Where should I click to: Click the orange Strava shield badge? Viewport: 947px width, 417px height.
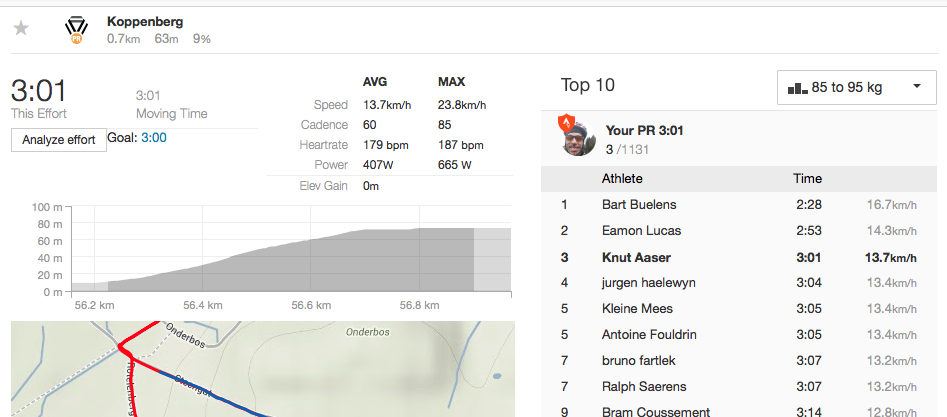(x=565, y=123)
